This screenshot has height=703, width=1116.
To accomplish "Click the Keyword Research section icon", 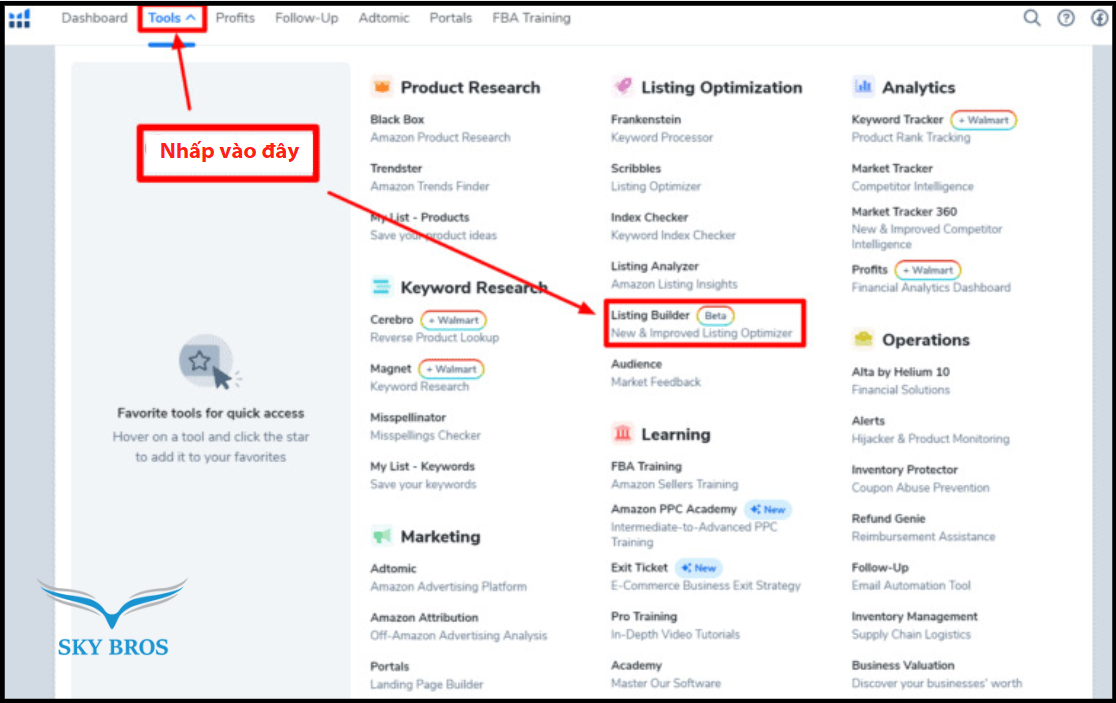I will pos(381,287).
